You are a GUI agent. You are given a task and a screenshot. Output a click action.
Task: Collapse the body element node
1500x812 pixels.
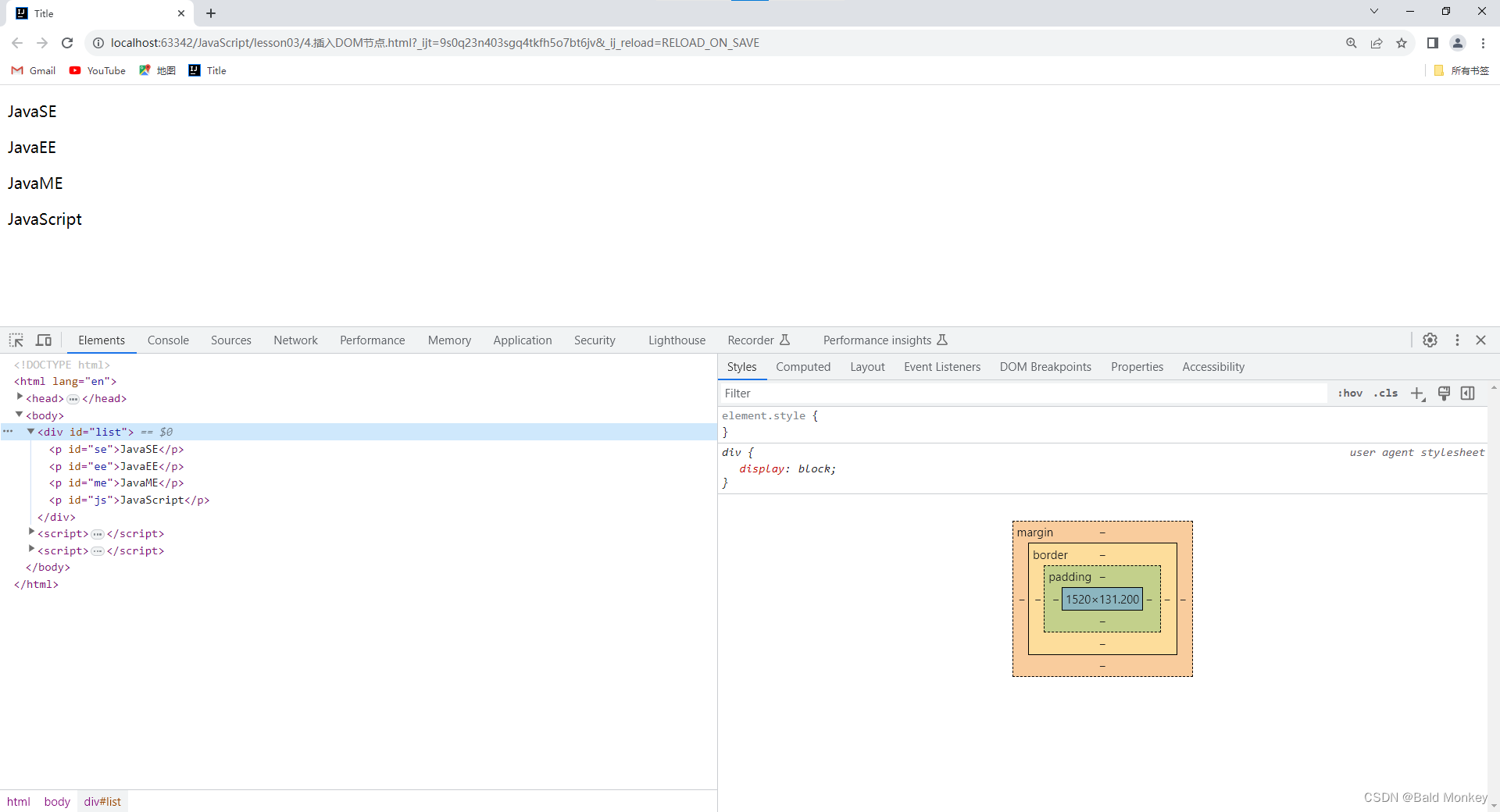tap(20, 415)
